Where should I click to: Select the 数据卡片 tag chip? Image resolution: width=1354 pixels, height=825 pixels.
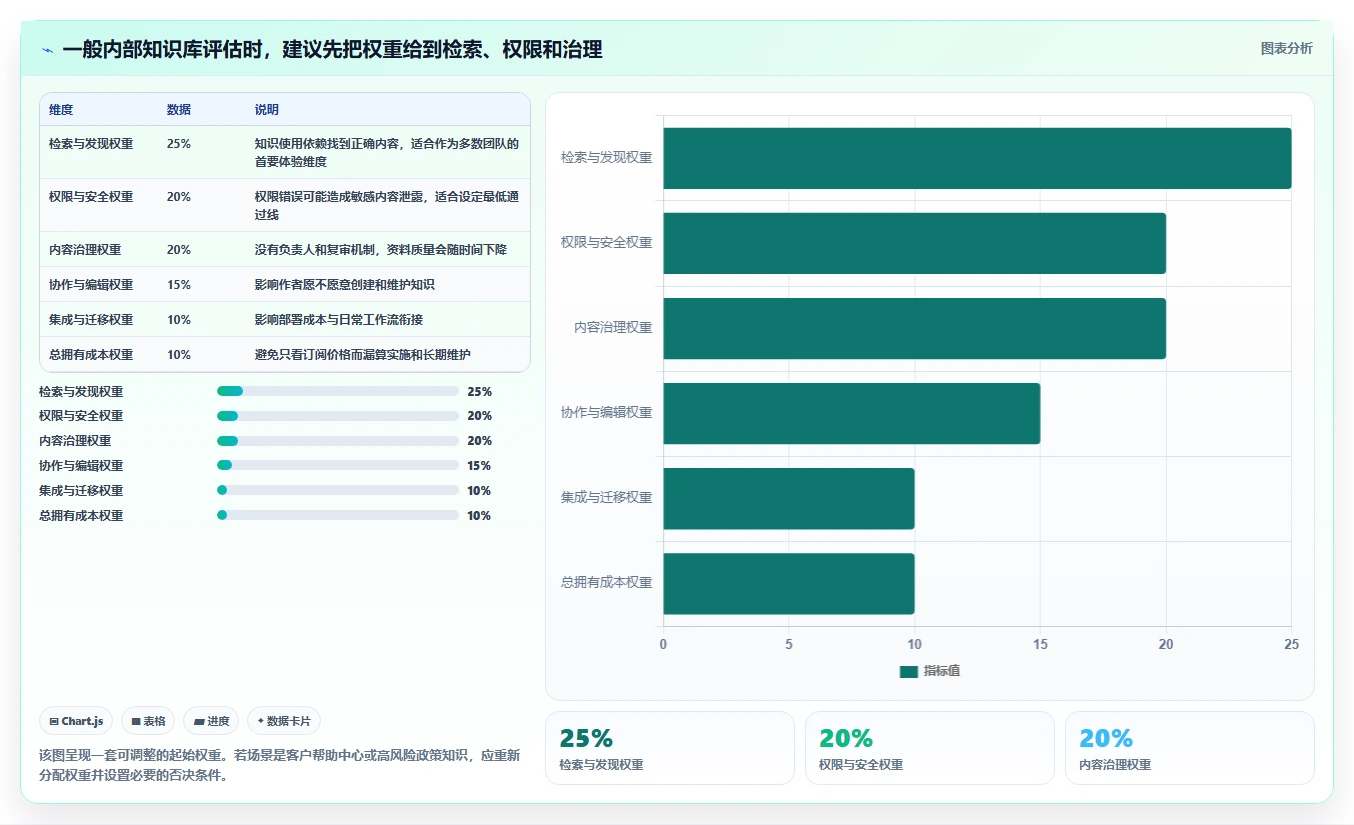(284, 721)
